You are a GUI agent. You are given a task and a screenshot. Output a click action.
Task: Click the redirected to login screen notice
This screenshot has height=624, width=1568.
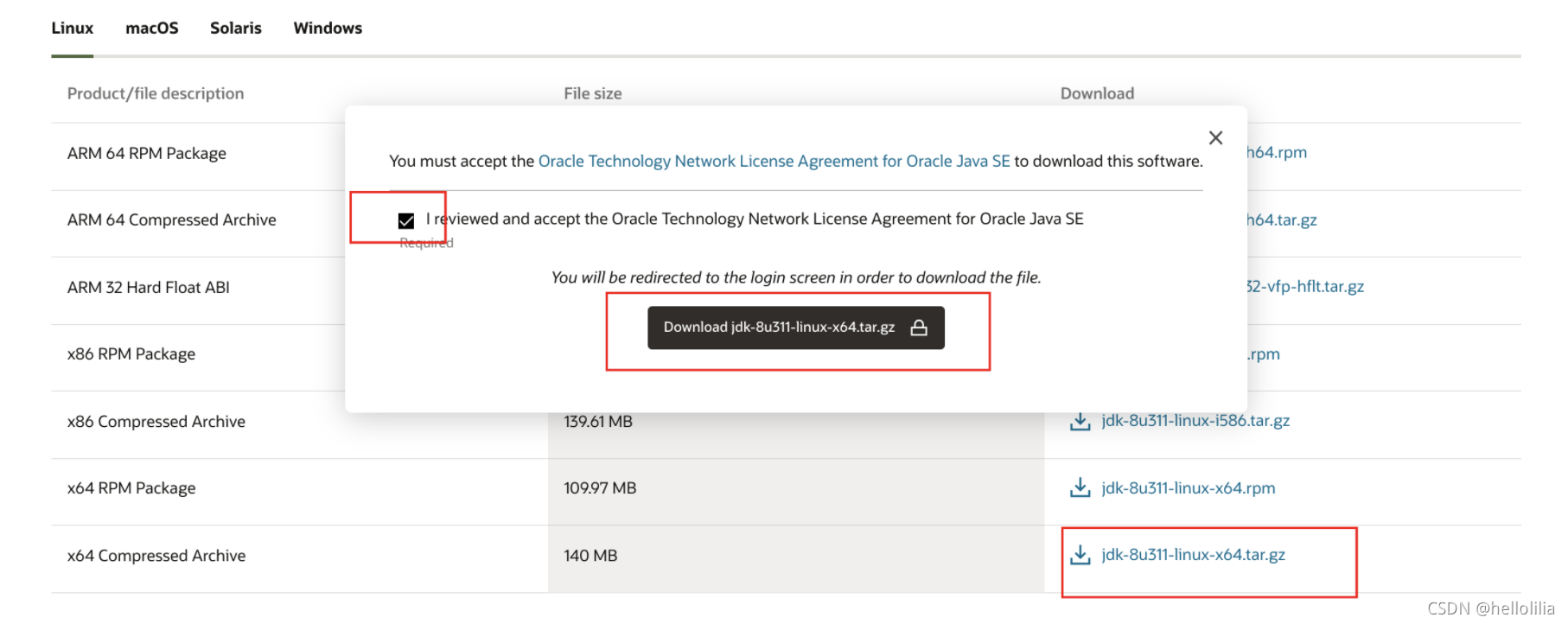[x=796, y=277]
